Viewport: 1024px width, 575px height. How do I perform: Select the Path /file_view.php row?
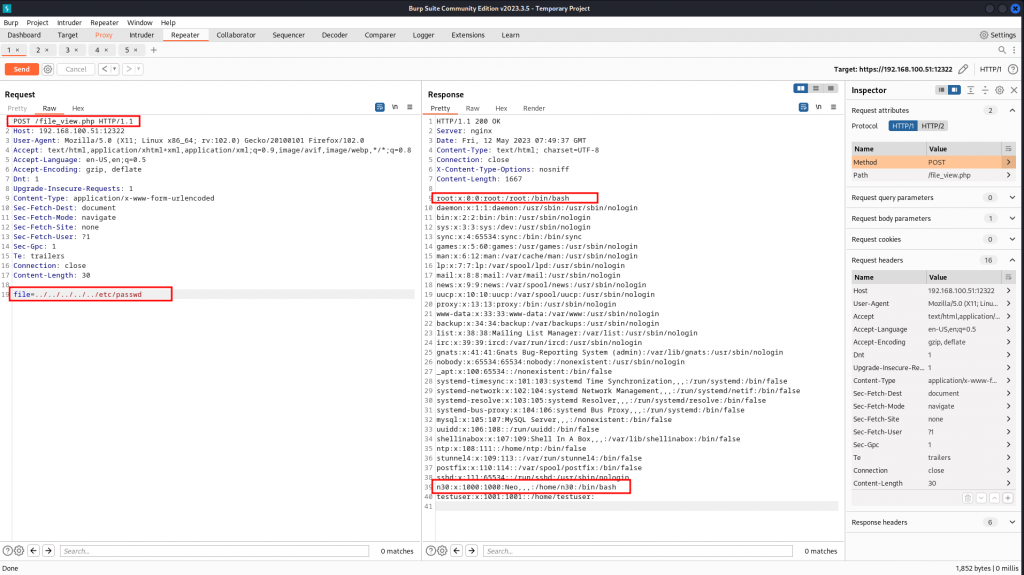point(933,175)
